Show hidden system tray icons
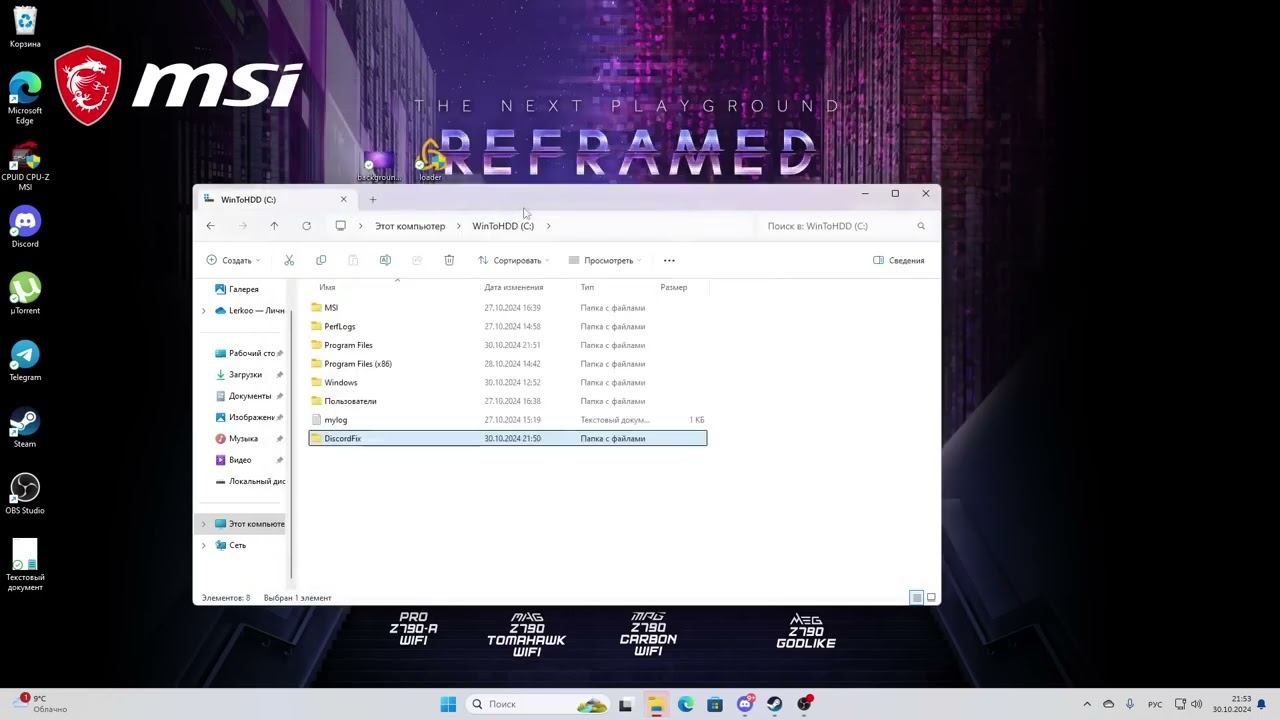The width and height of the screenshot is (1280, 720). coord(1087,704)
